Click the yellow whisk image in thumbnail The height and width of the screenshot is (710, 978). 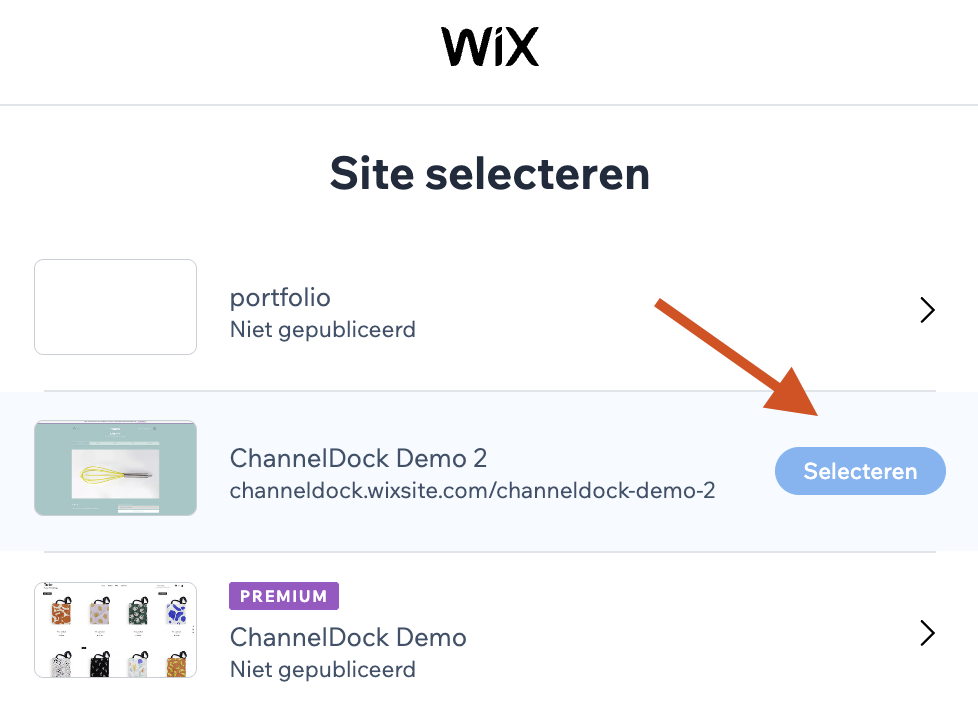(x=115, y=474)
